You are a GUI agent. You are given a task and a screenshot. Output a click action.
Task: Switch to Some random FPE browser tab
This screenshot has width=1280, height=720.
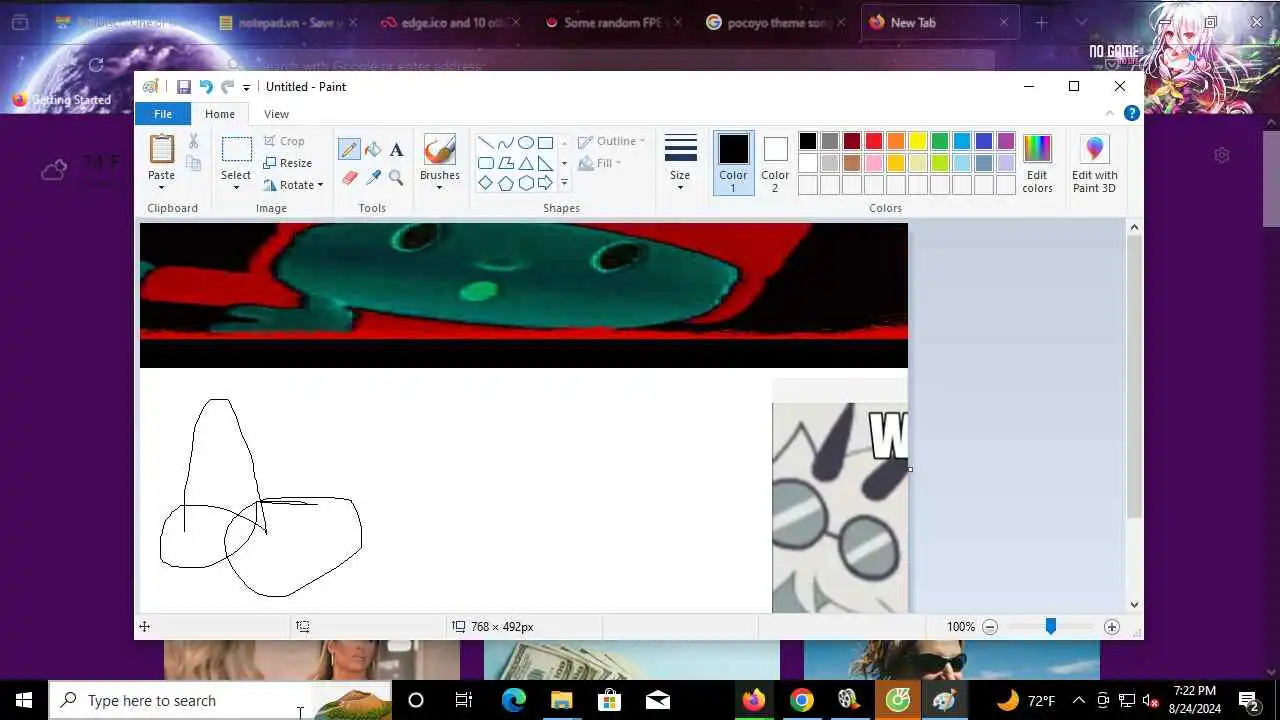tap(612, 22)
